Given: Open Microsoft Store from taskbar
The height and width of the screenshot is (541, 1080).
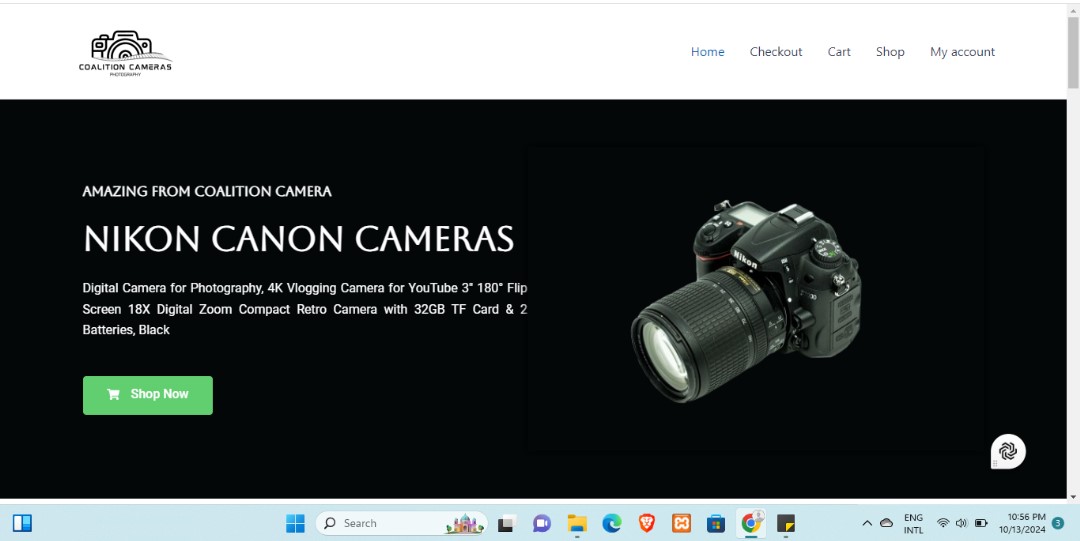Looking at the screenshot, I should click(716, 524).
